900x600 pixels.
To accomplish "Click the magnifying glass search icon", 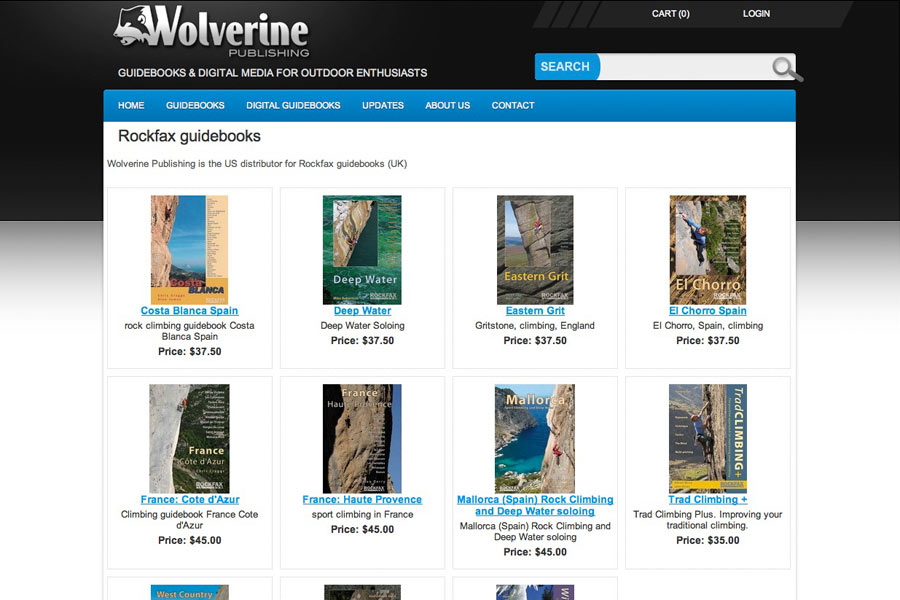I will (786, 69).
